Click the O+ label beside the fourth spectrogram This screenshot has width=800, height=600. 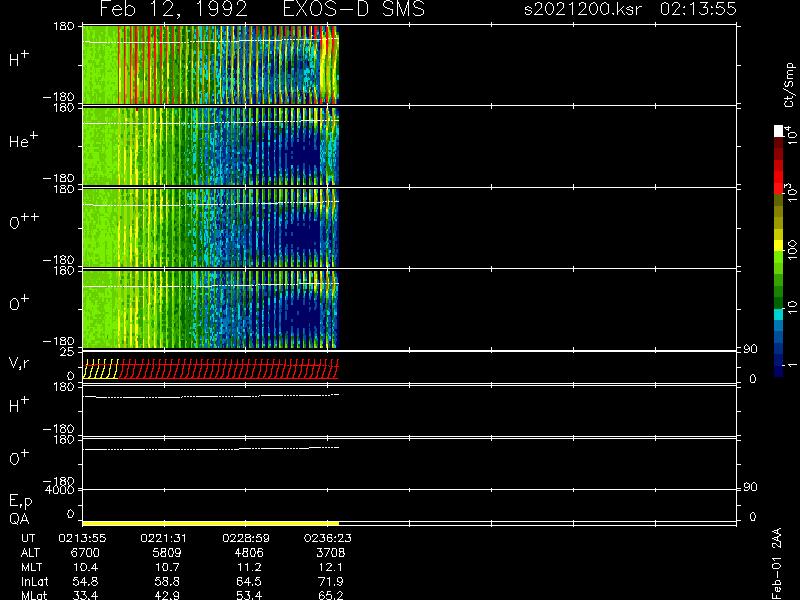point(19,303)
